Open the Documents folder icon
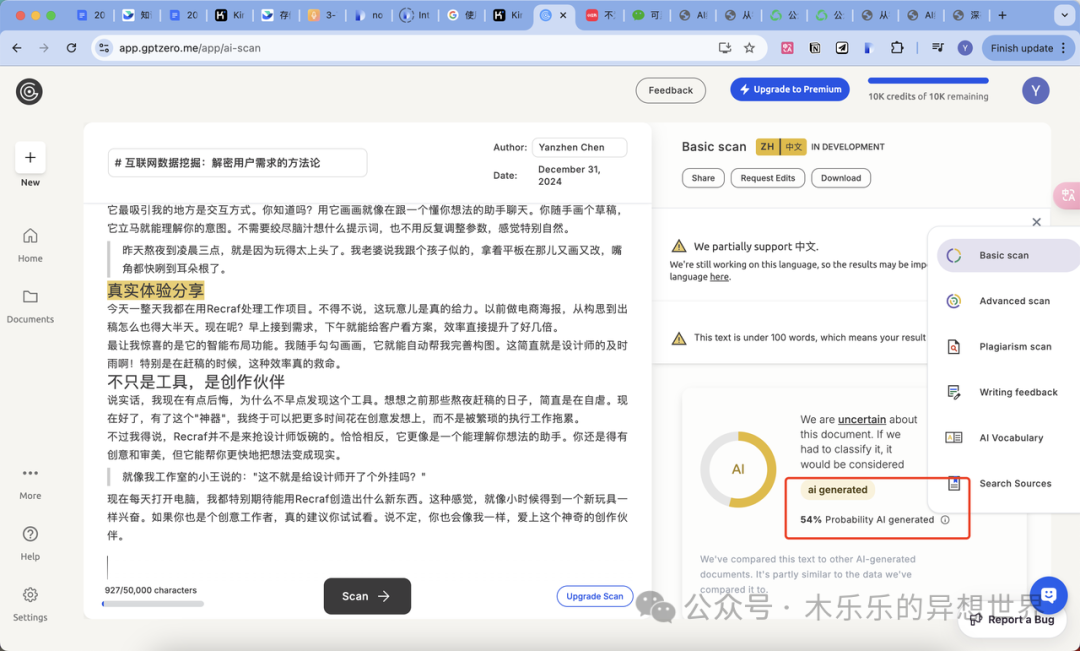1080x651 pixels. (30, 297)
